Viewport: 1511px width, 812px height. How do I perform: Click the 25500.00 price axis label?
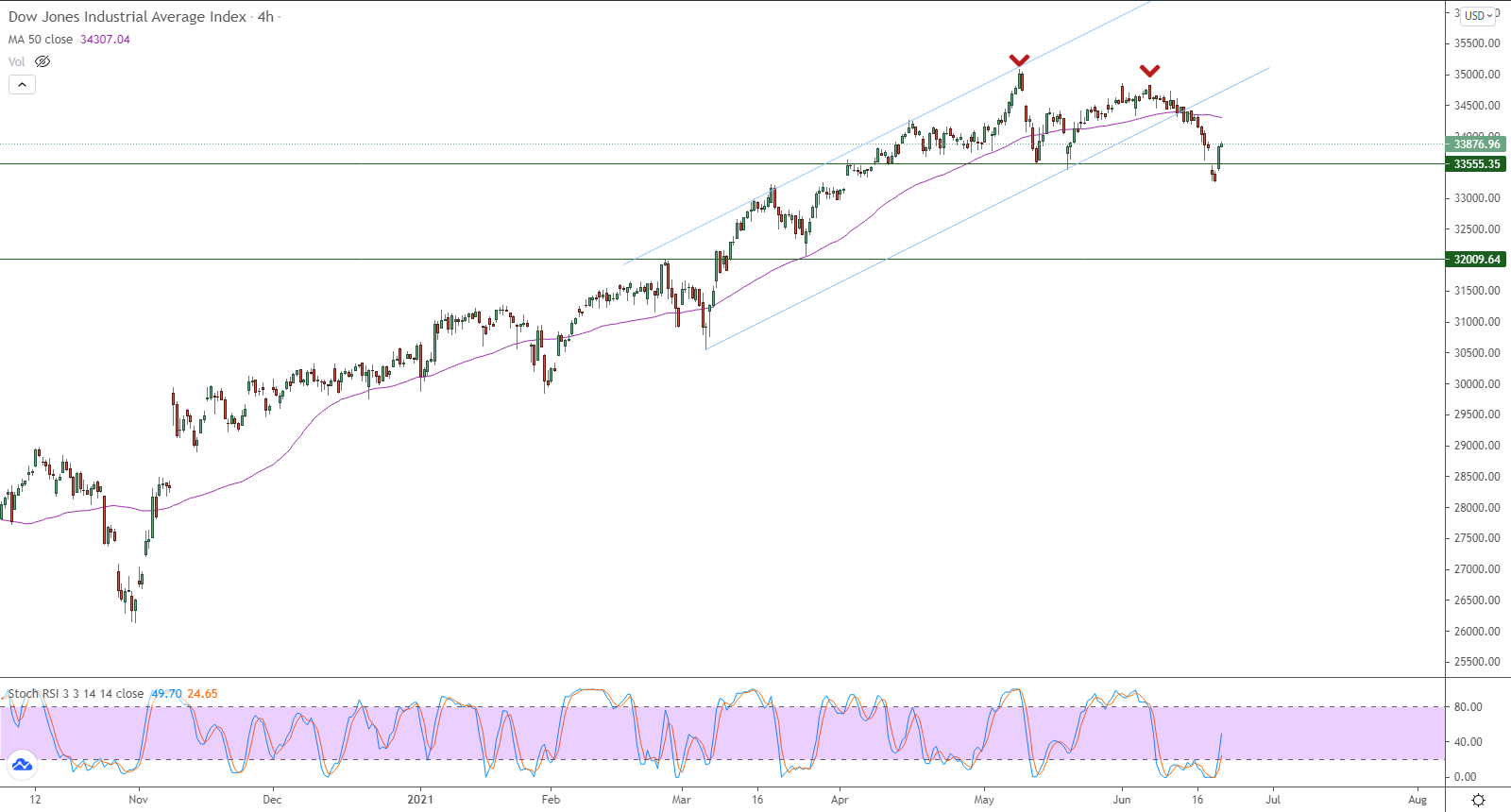(1477, 662)
